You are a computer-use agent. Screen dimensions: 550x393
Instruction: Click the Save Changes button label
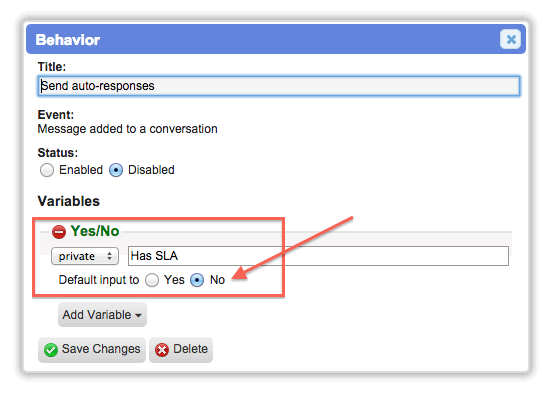101,349
